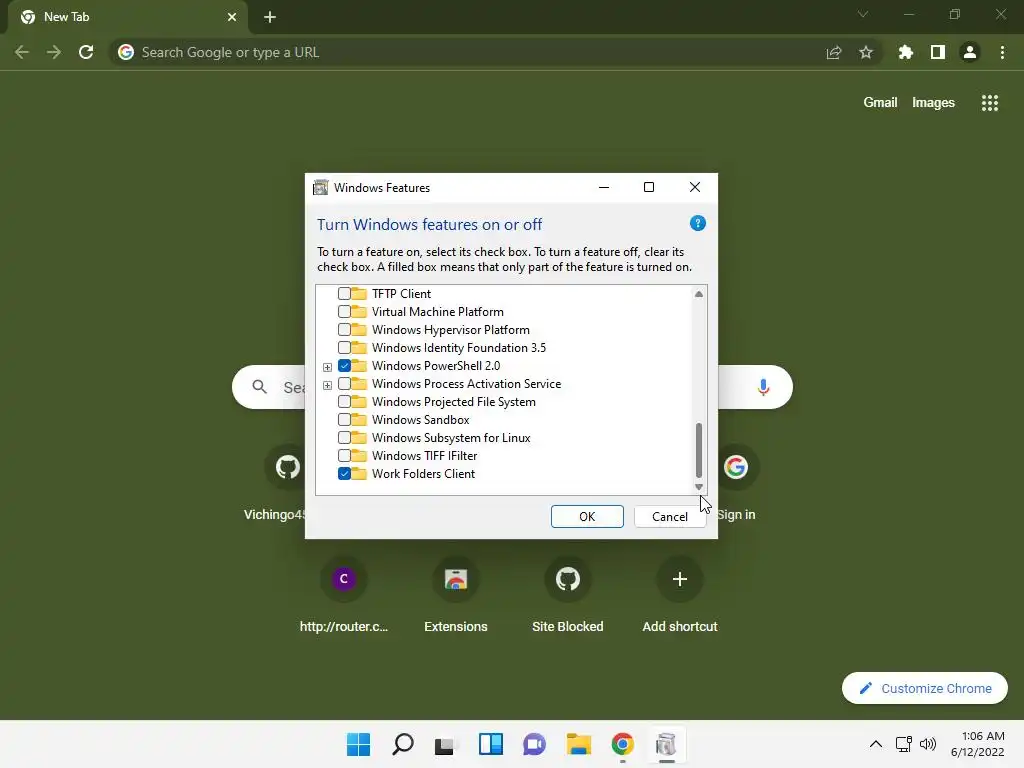Check the Windows Sandbox feature
Screen dimensions: 1024x768
pos(344,420)
